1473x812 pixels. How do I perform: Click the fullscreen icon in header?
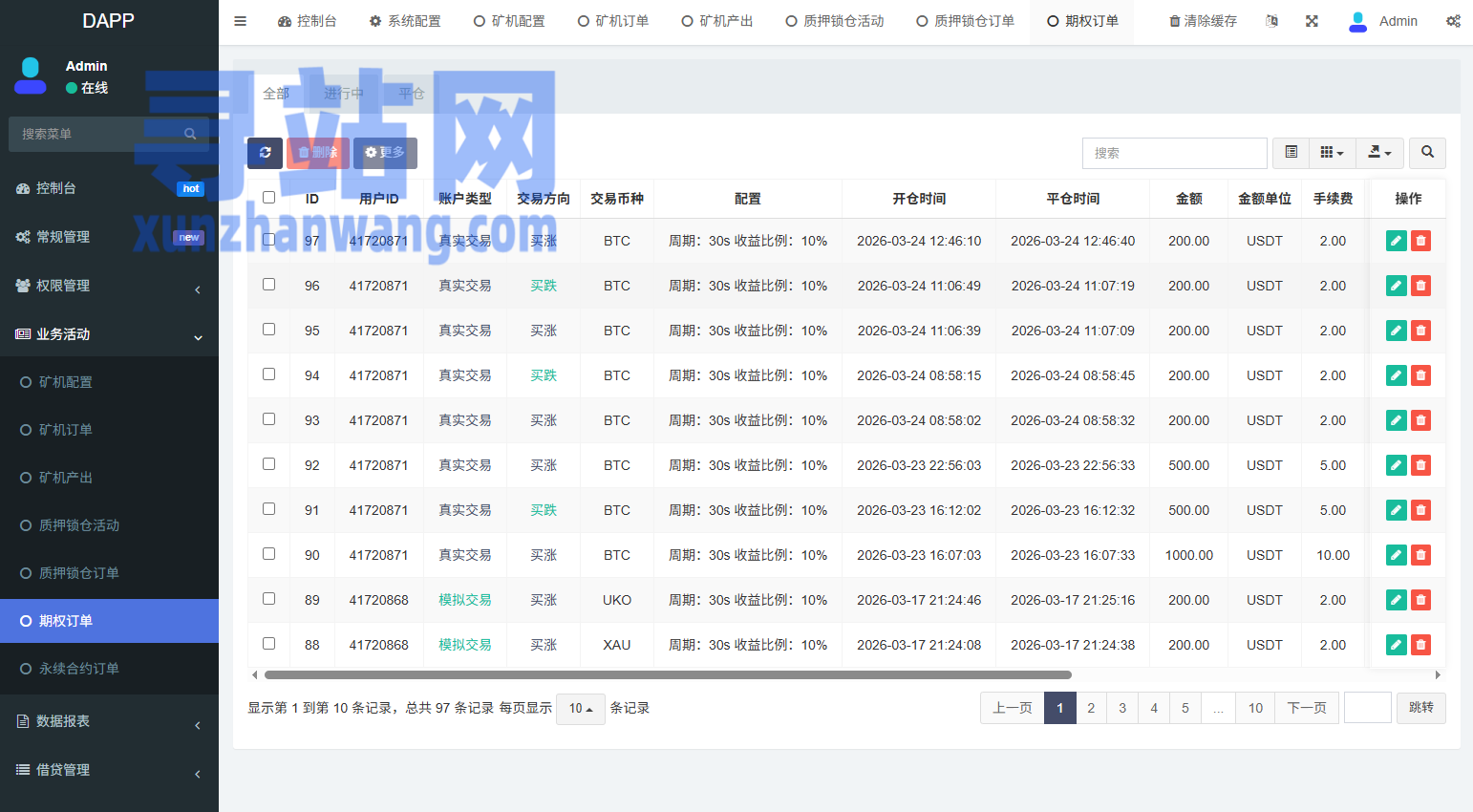point(1312,21)
